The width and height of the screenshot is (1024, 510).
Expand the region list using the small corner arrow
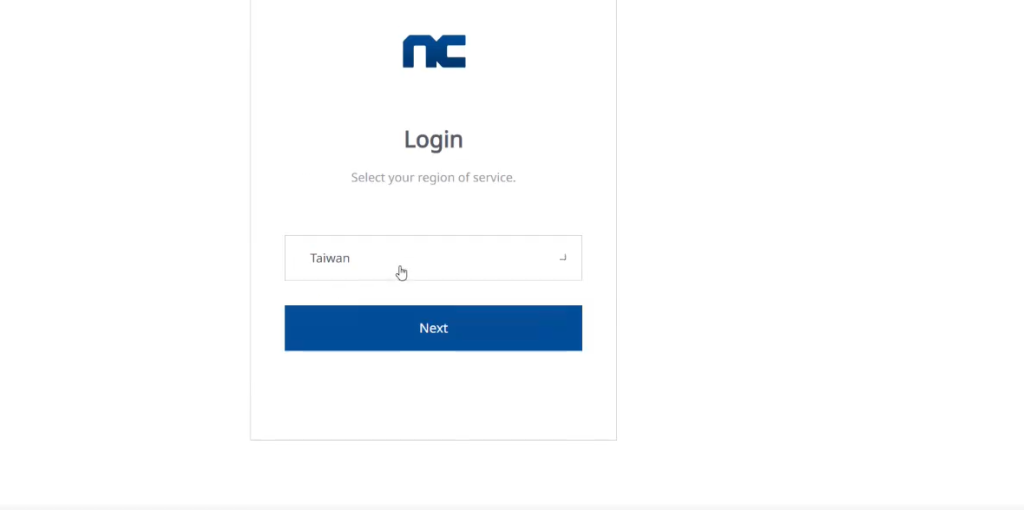(563, 258)
